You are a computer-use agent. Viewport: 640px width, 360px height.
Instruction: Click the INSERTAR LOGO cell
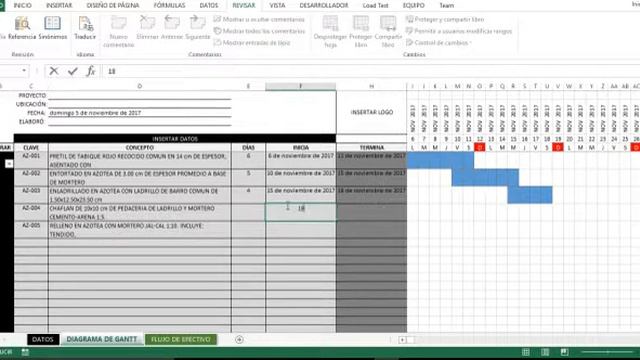[x=371, y=112]
